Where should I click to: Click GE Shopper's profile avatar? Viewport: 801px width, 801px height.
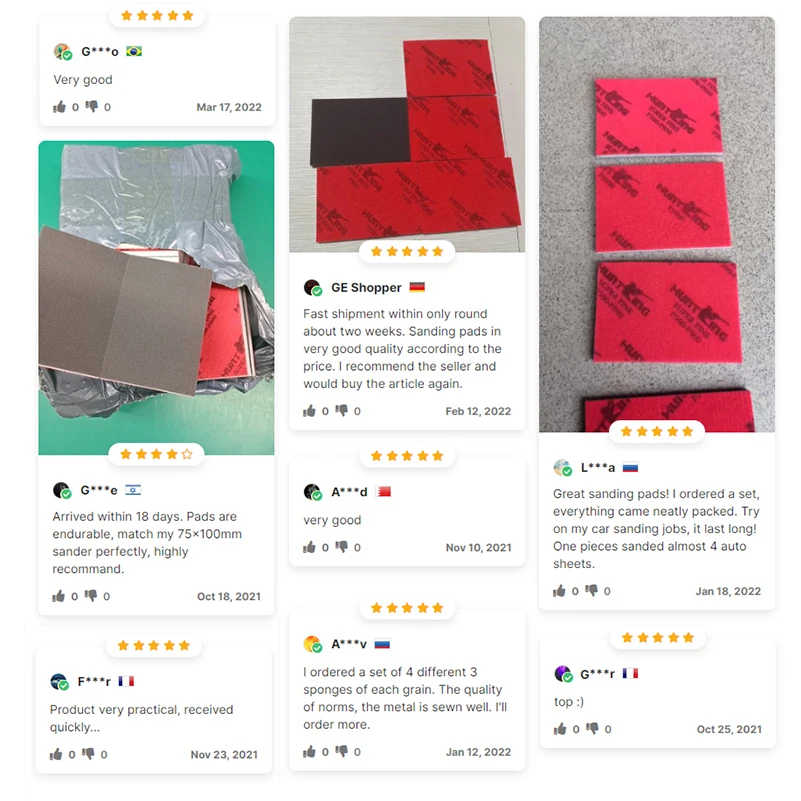coord(313,288)
